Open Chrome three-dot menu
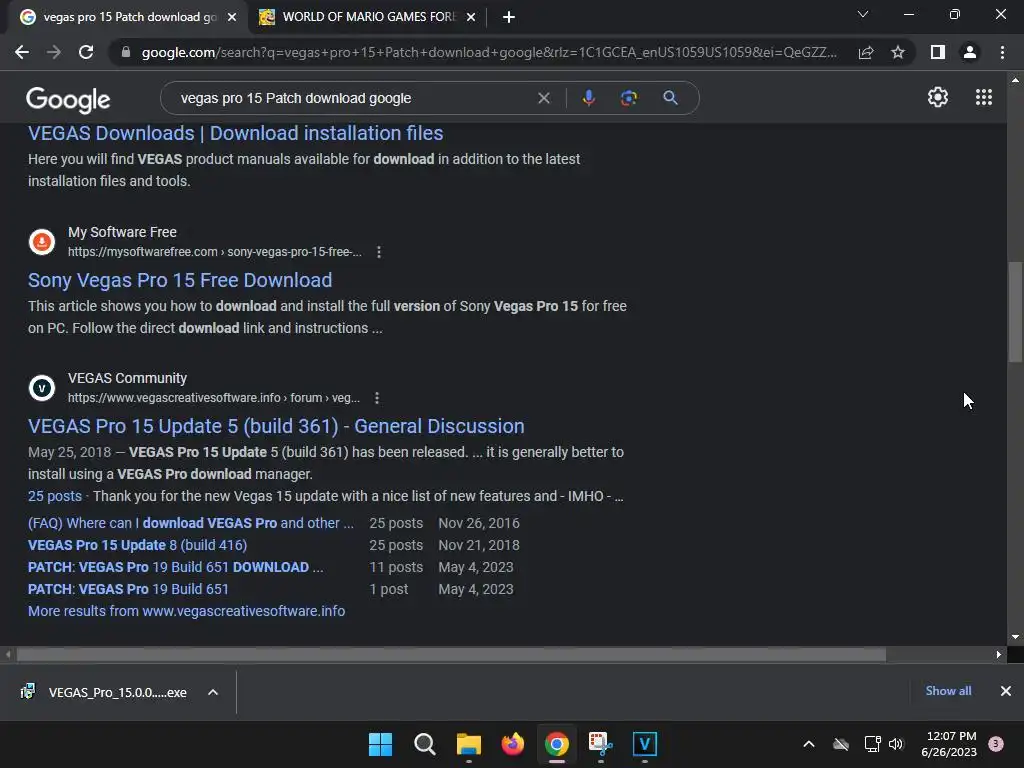Viewport: 1024px width, 768px height. click(1002, 52)
